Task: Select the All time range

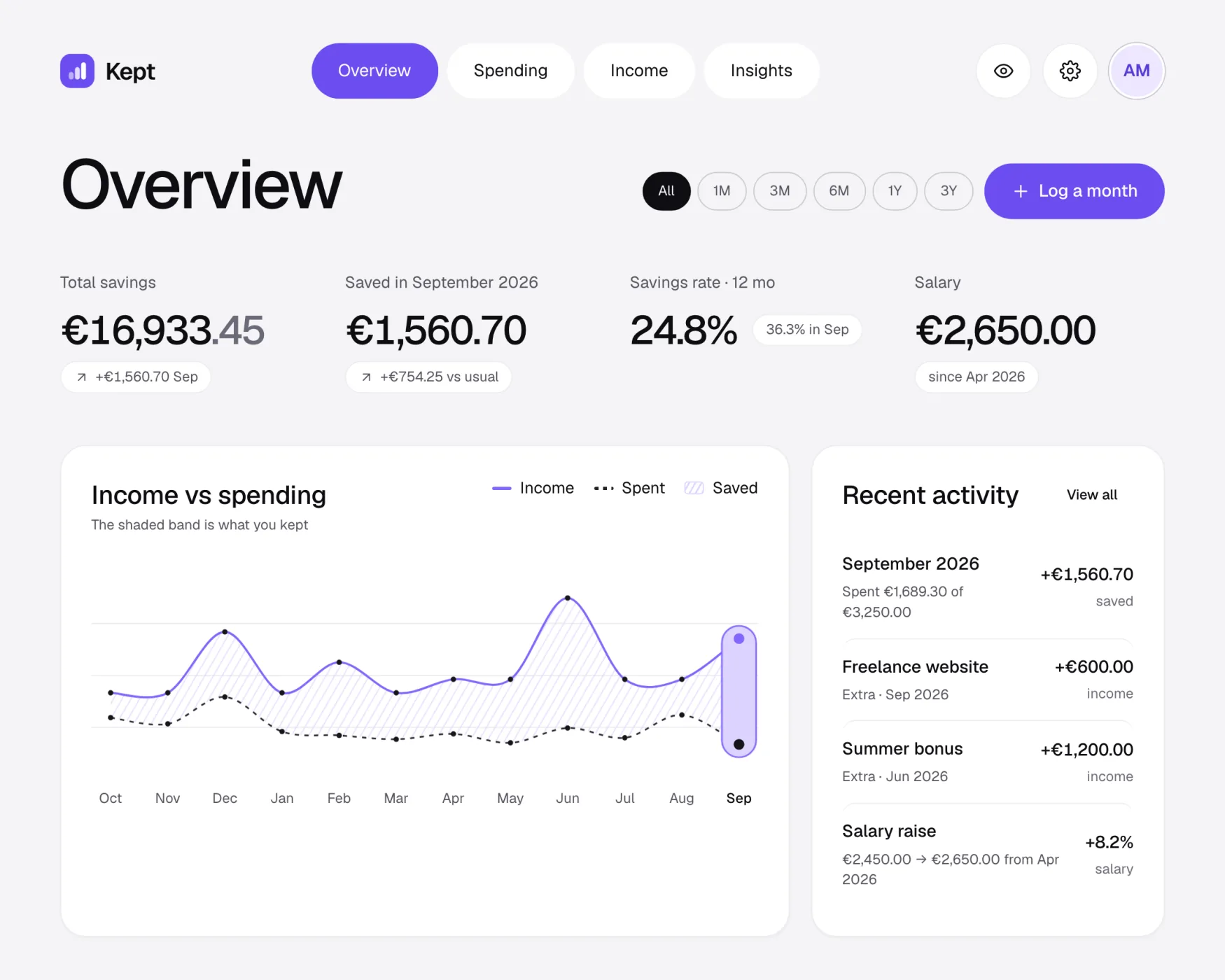Action: [666, 191]
